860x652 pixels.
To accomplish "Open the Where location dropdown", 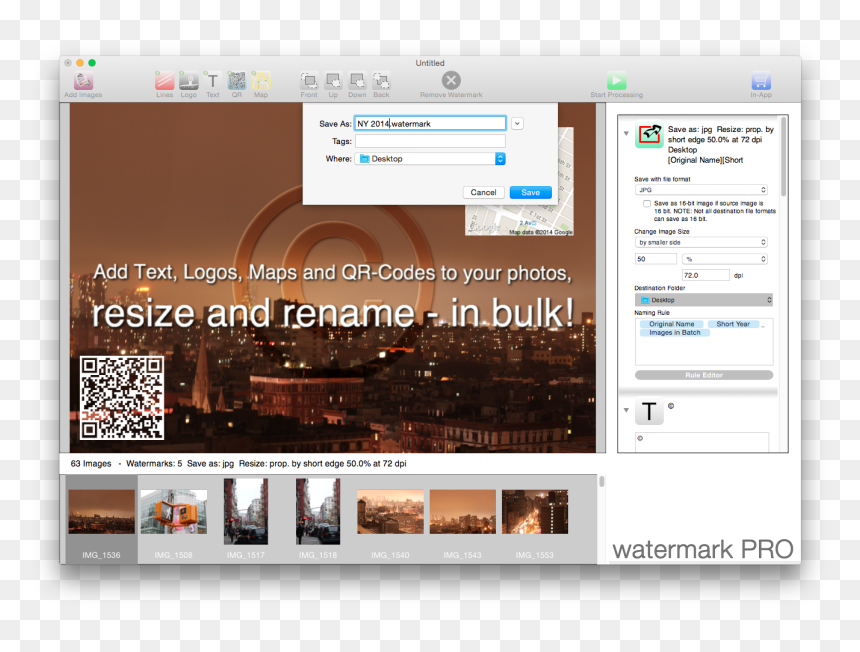I will 431,159.
